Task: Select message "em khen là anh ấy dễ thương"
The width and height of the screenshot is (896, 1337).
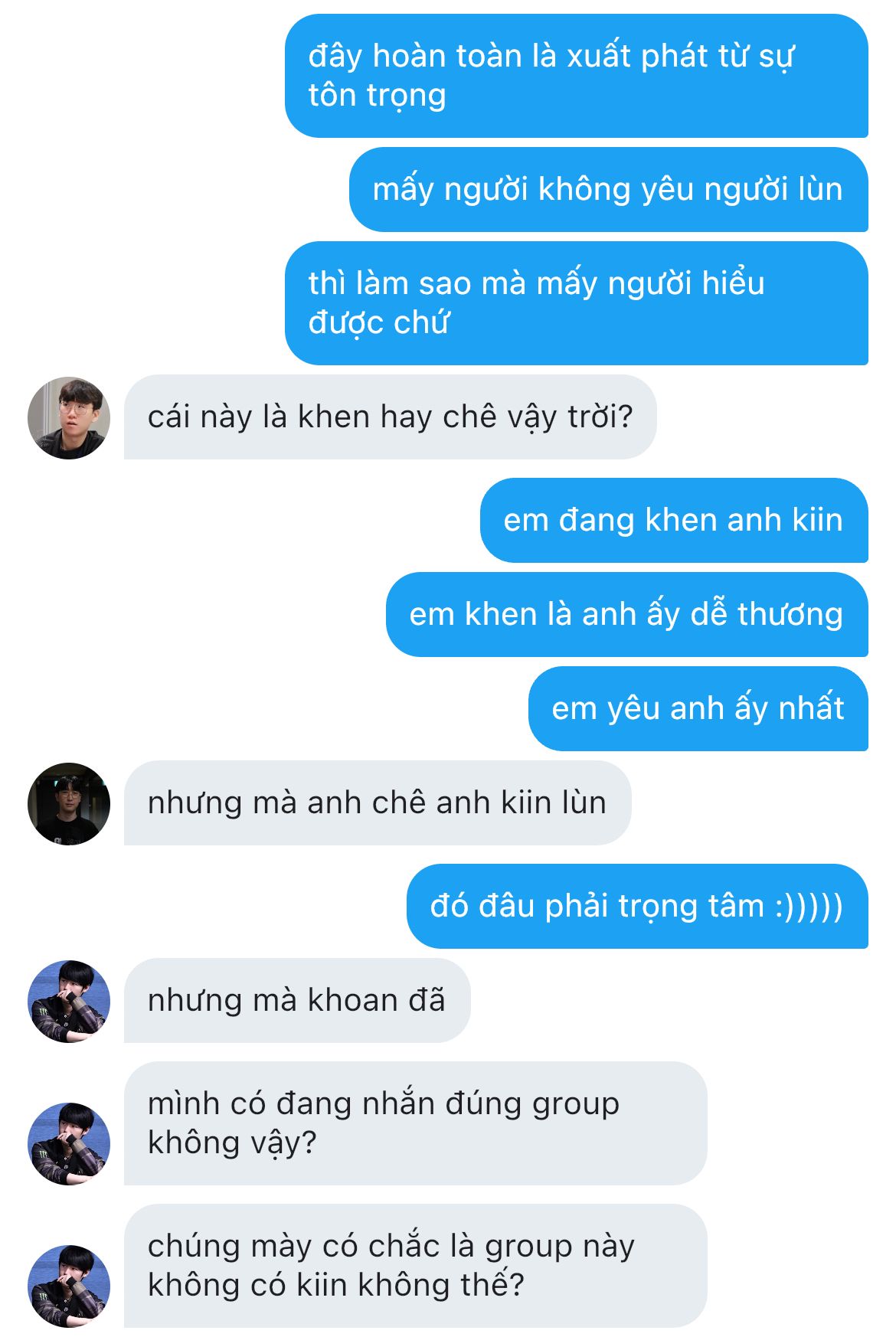Action: [627, 614]
